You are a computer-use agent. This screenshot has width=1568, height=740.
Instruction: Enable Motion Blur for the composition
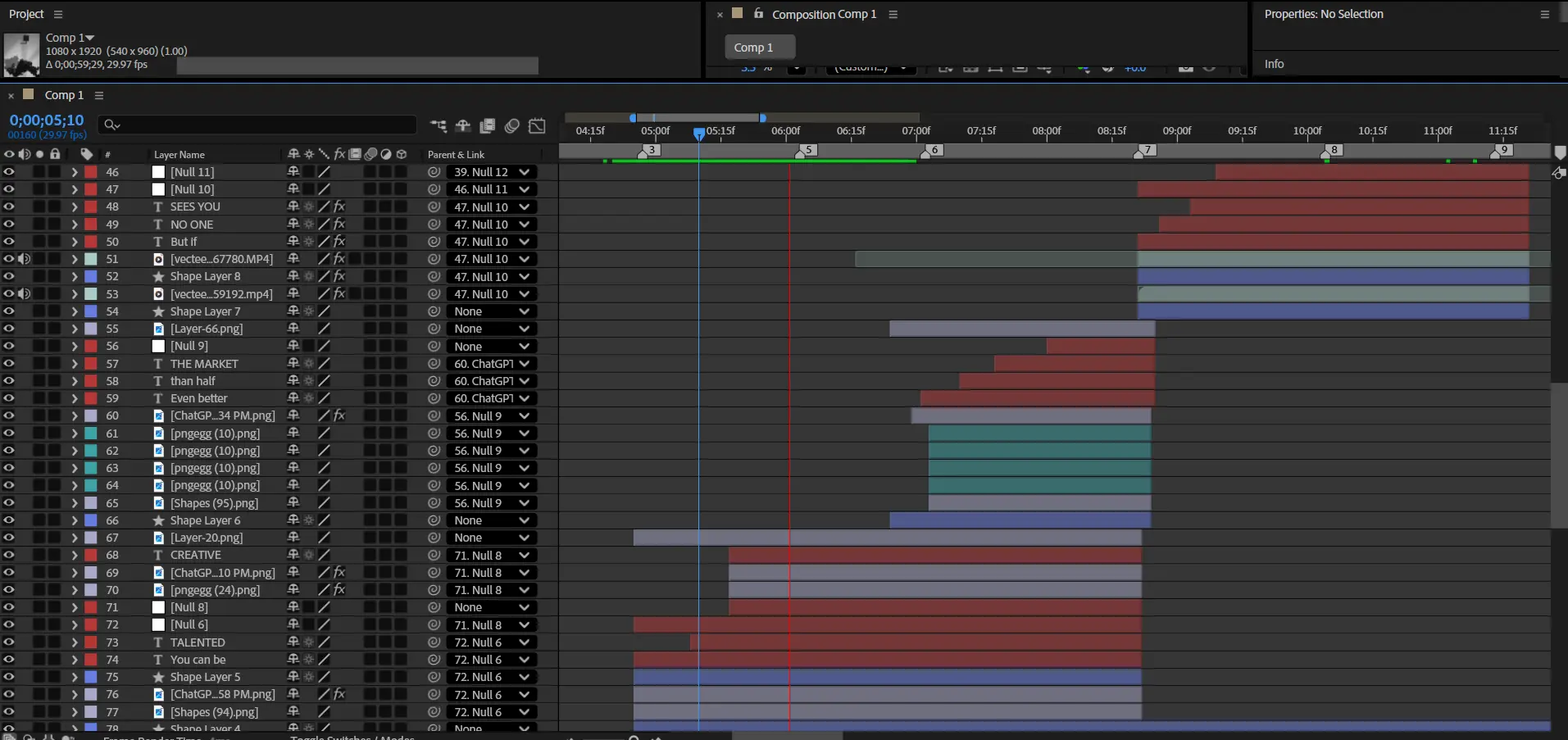point(512,125)
